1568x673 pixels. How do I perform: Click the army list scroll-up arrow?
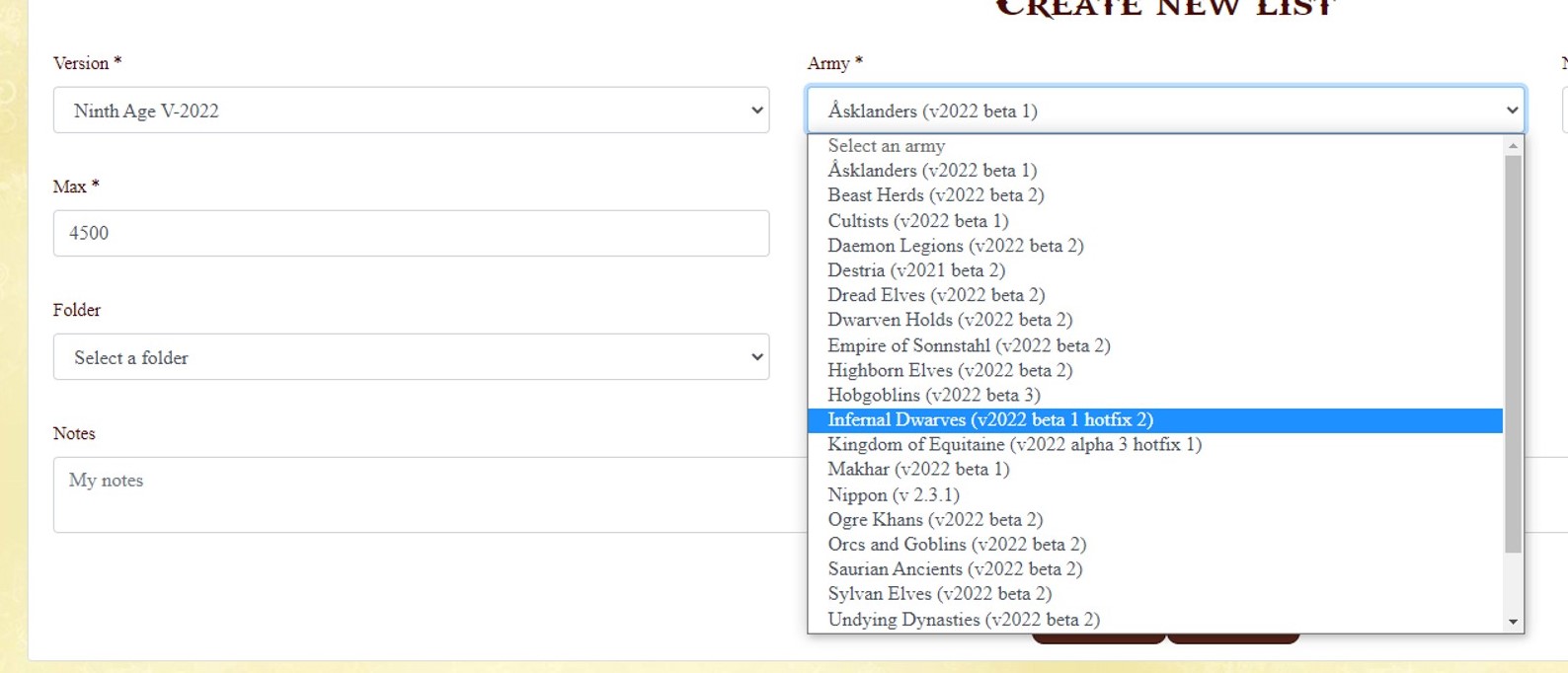tap(1513, 146)
